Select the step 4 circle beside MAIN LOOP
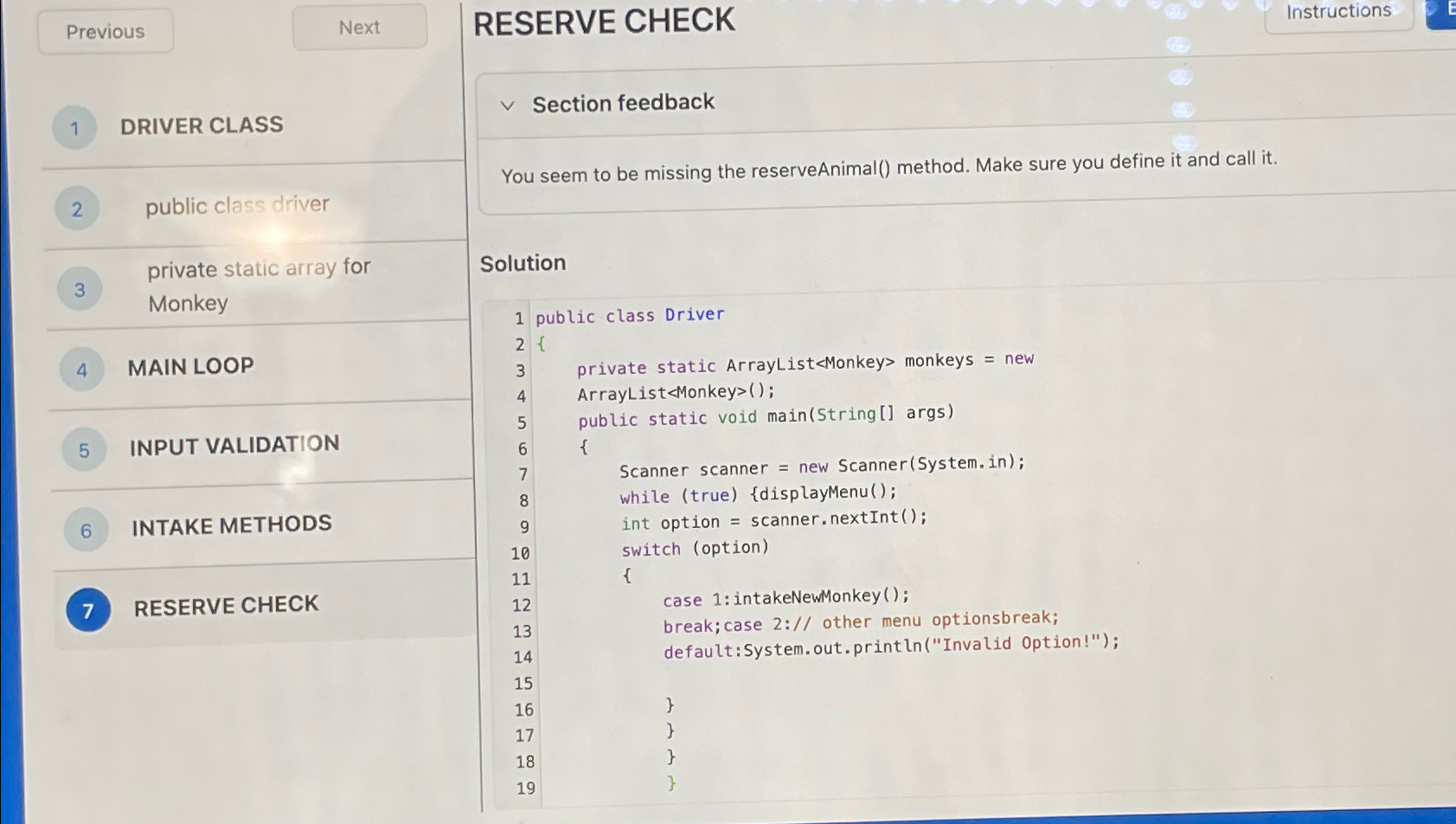This screenshot has width=1456, height=824. click(x=80, y=370)
